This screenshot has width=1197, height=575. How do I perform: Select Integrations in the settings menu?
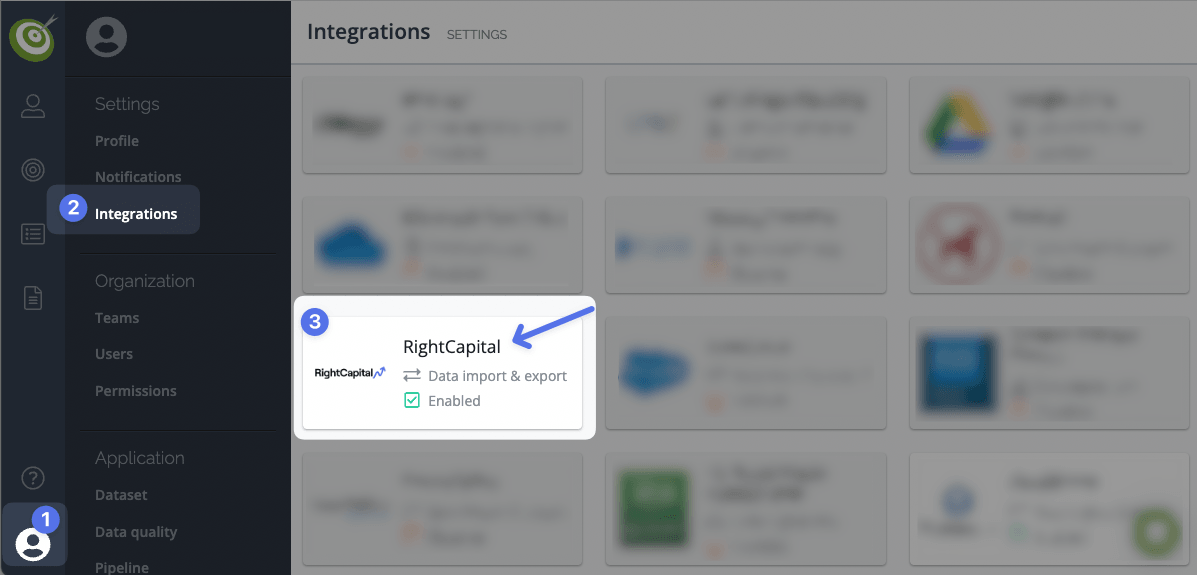[x=136, y=214]
